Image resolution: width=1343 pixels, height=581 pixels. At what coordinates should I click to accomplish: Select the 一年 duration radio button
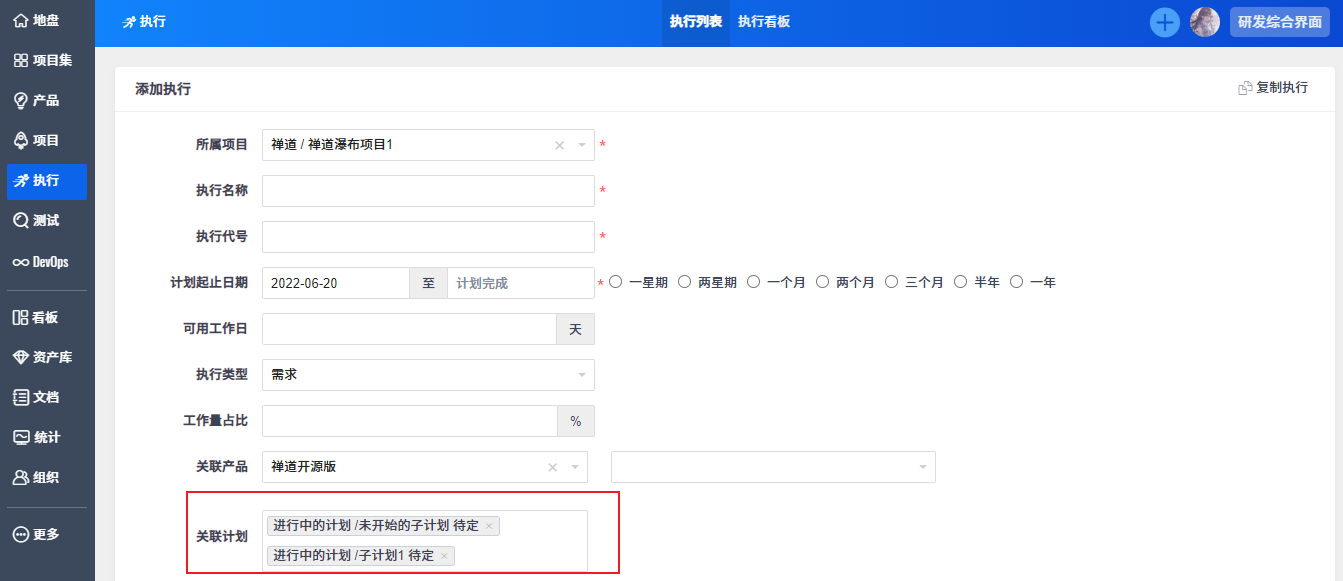(1017, 282)
